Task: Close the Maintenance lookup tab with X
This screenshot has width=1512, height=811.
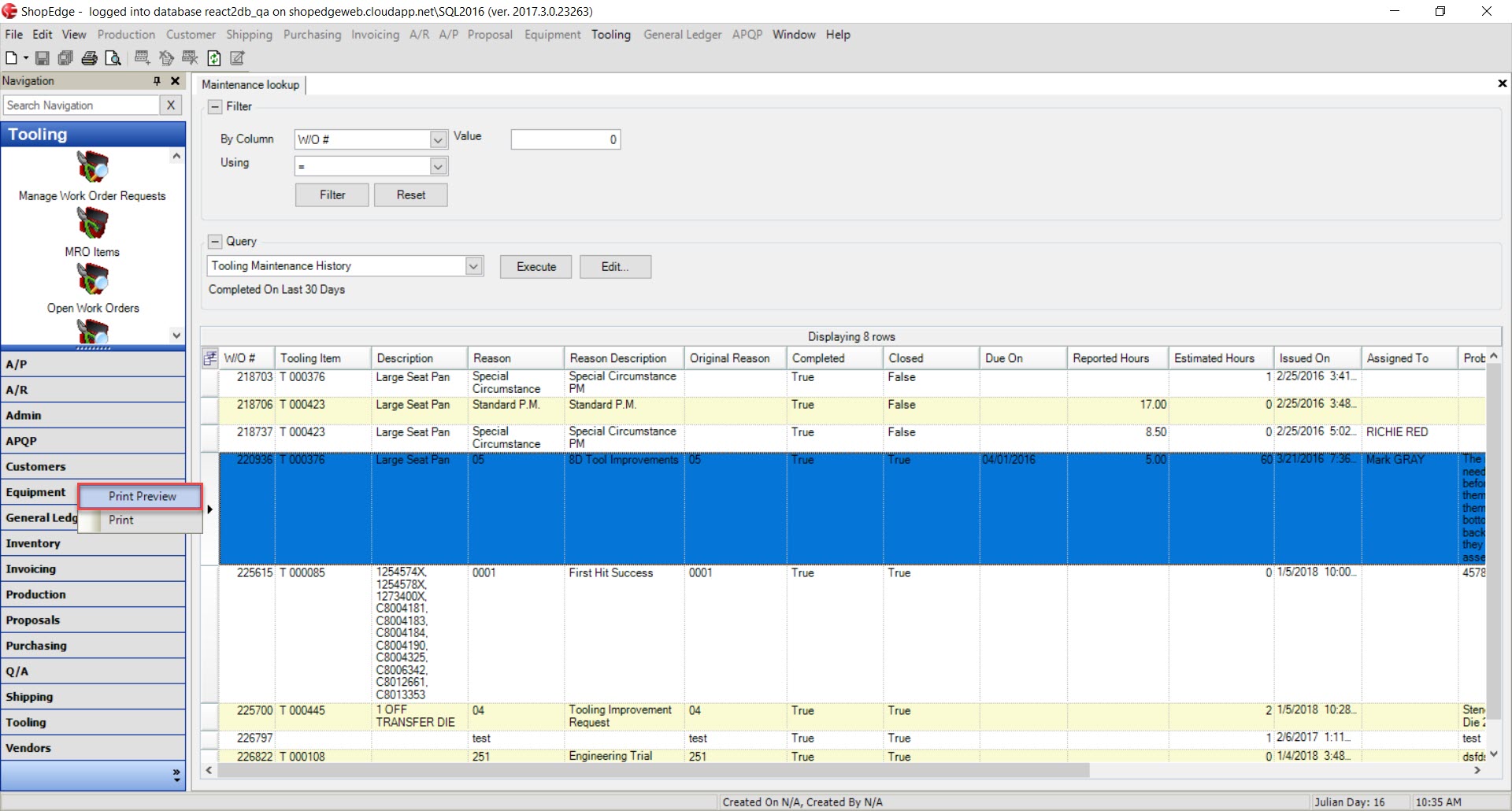Action: pyautogui.click(x=1502, y=83)
